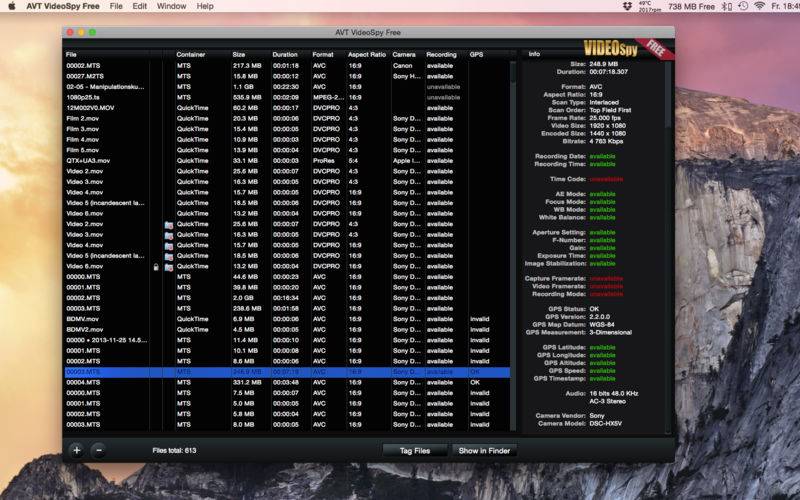Open the Dropbox menu bar icon
Image resolution: width=800 pixels, height=500 pixels.
pos(628,6)
